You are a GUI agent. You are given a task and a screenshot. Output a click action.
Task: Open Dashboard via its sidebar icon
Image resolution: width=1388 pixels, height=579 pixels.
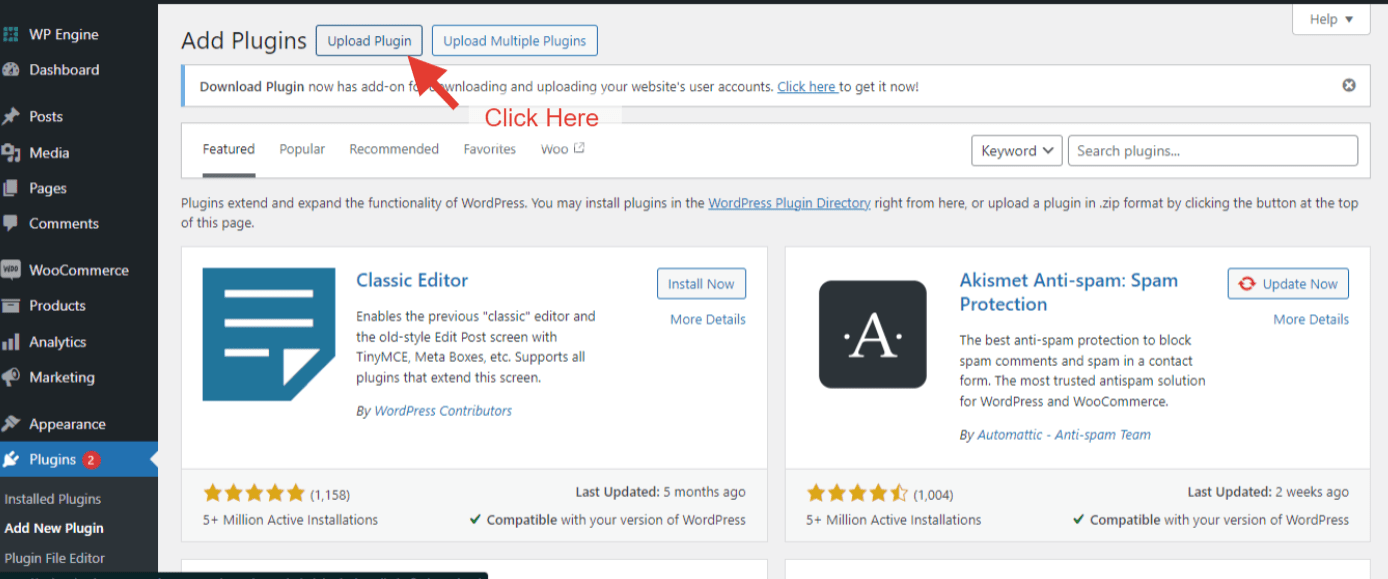pyautogui.click(x=11, y=70)
